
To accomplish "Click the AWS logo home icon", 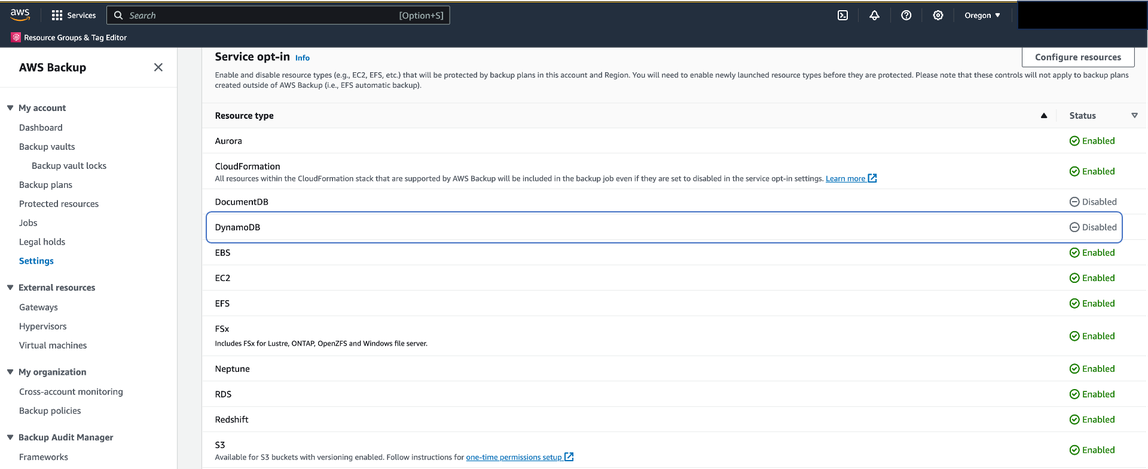I will (x=20, y=15).
